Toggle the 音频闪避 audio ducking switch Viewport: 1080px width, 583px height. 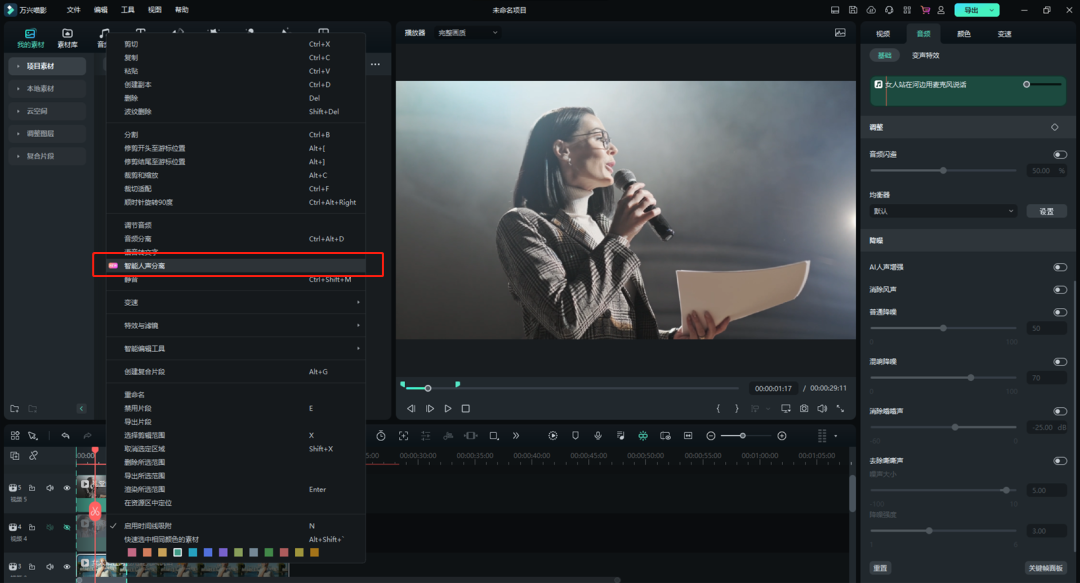(1060, 154)
